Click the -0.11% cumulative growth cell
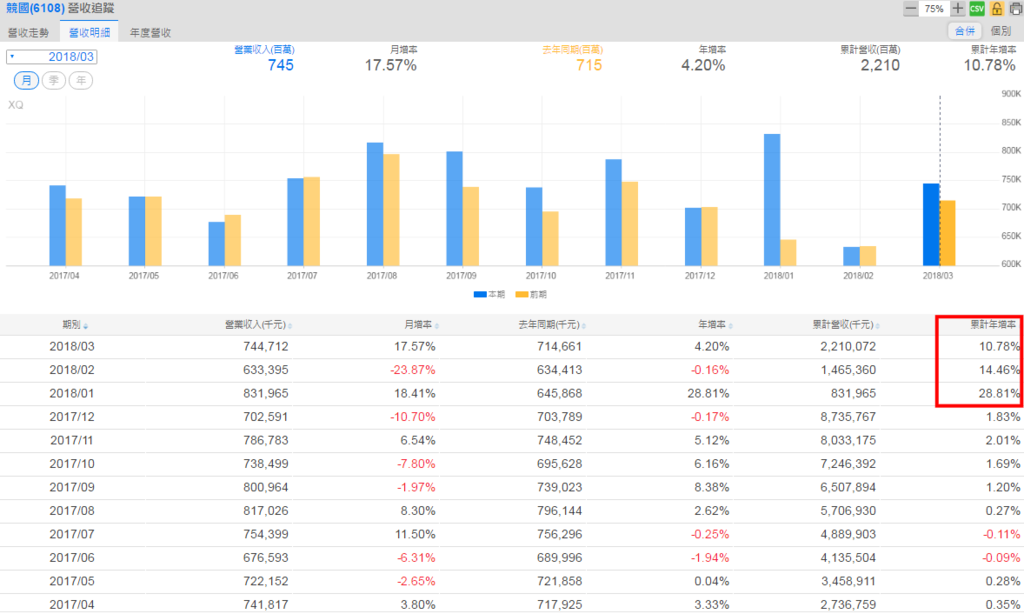Image resolution: width=1024 pixels, height=614 pixels. (1001, 534)
